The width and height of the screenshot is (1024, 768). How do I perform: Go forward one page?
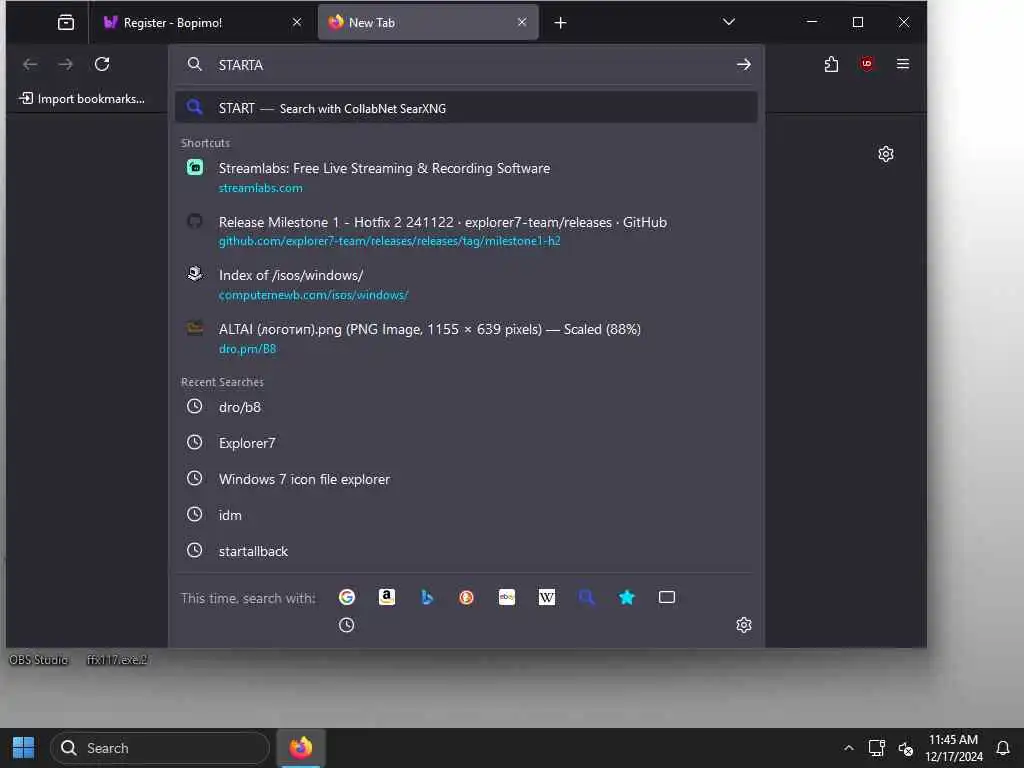65,64
